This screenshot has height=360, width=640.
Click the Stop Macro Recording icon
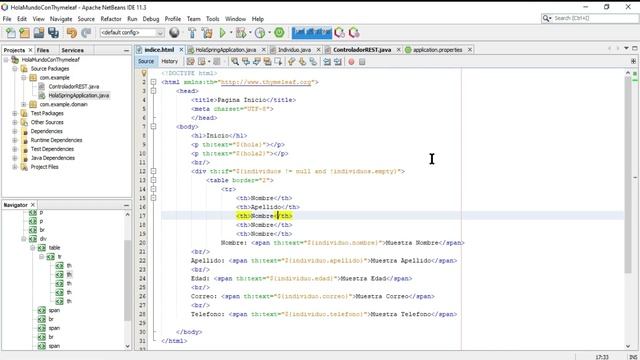[x=362, y=62]
